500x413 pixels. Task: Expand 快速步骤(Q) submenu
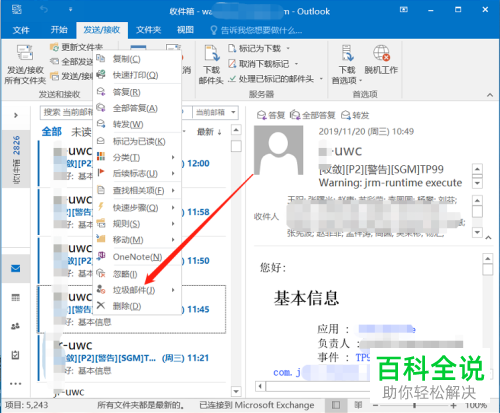[x=137, y=208]
